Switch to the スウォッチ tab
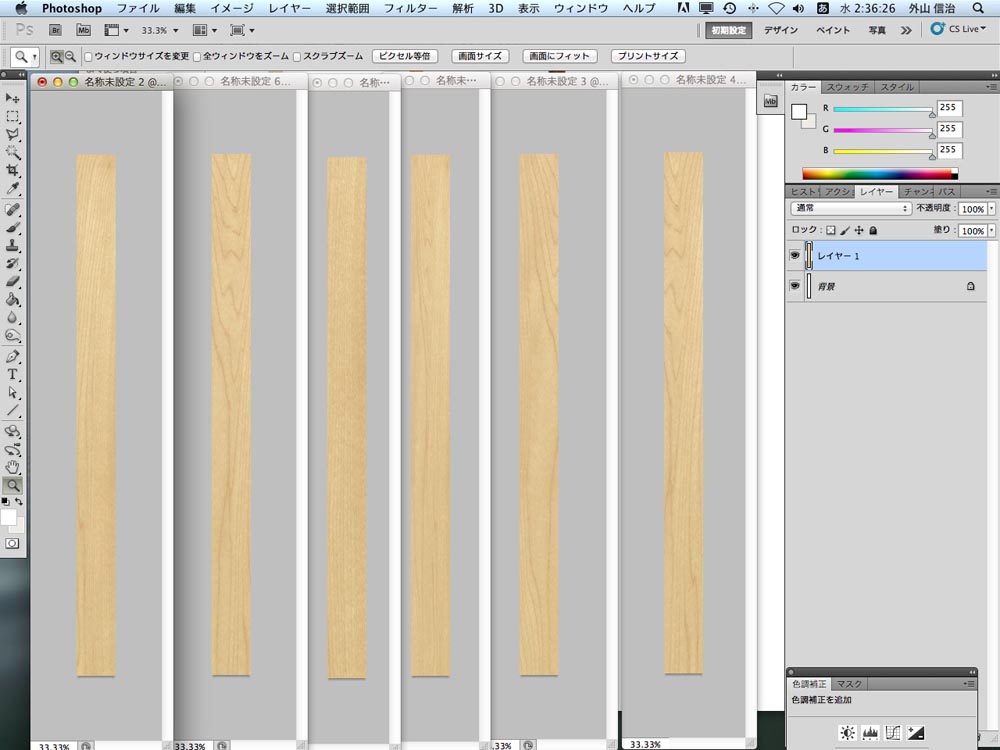 point(848,87)
